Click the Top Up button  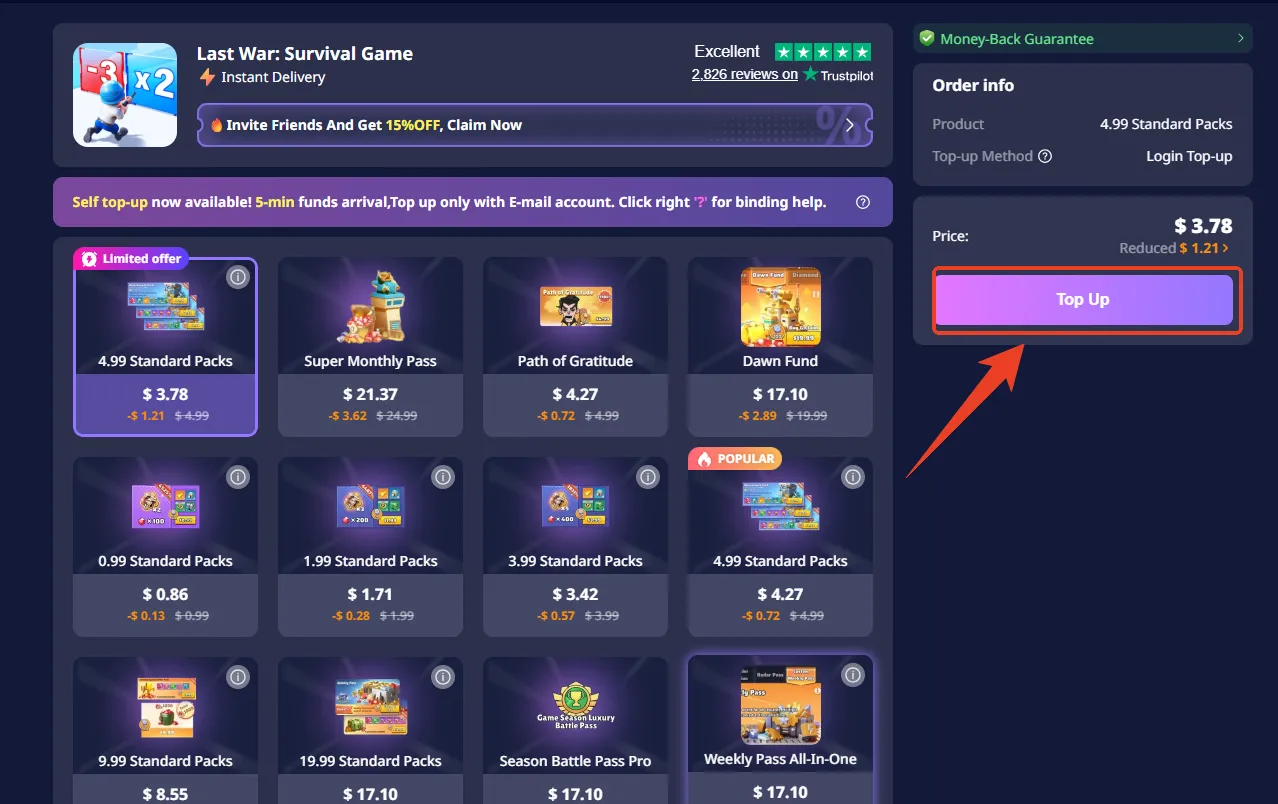point(1083,300)
